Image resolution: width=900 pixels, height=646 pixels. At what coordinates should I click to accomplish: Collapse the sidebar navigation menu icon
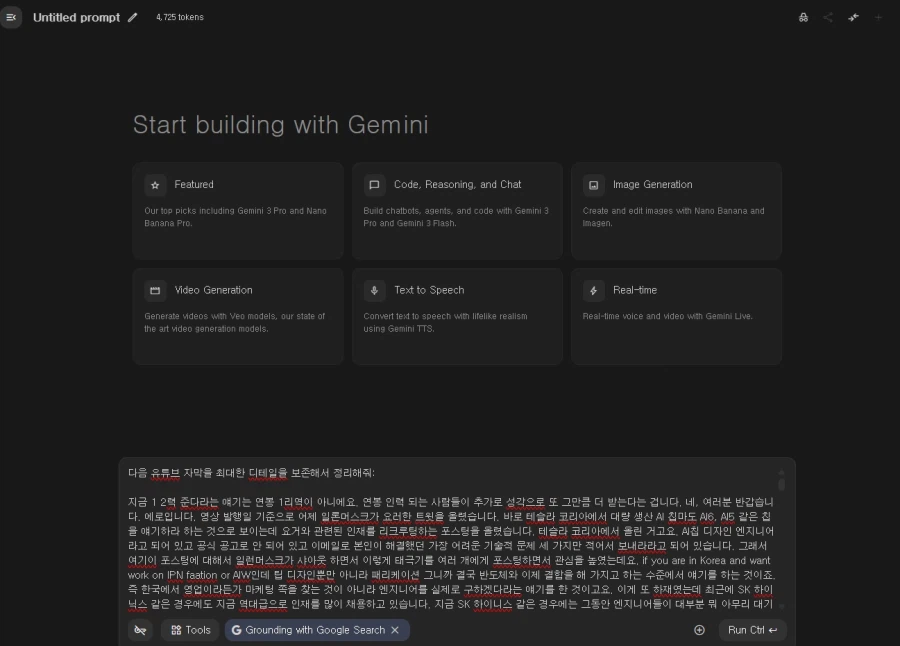pyautogui.click(x=11, y=17)
